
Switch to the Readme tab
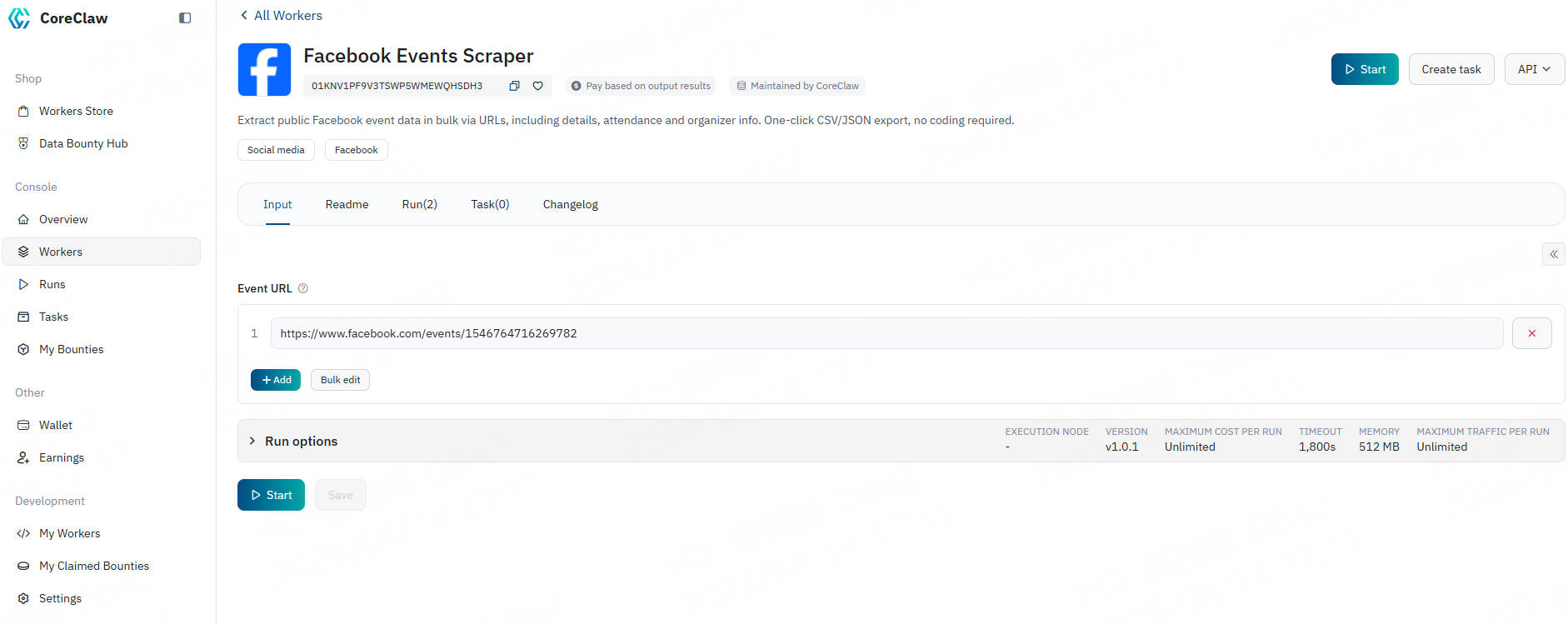coord(347,204)
